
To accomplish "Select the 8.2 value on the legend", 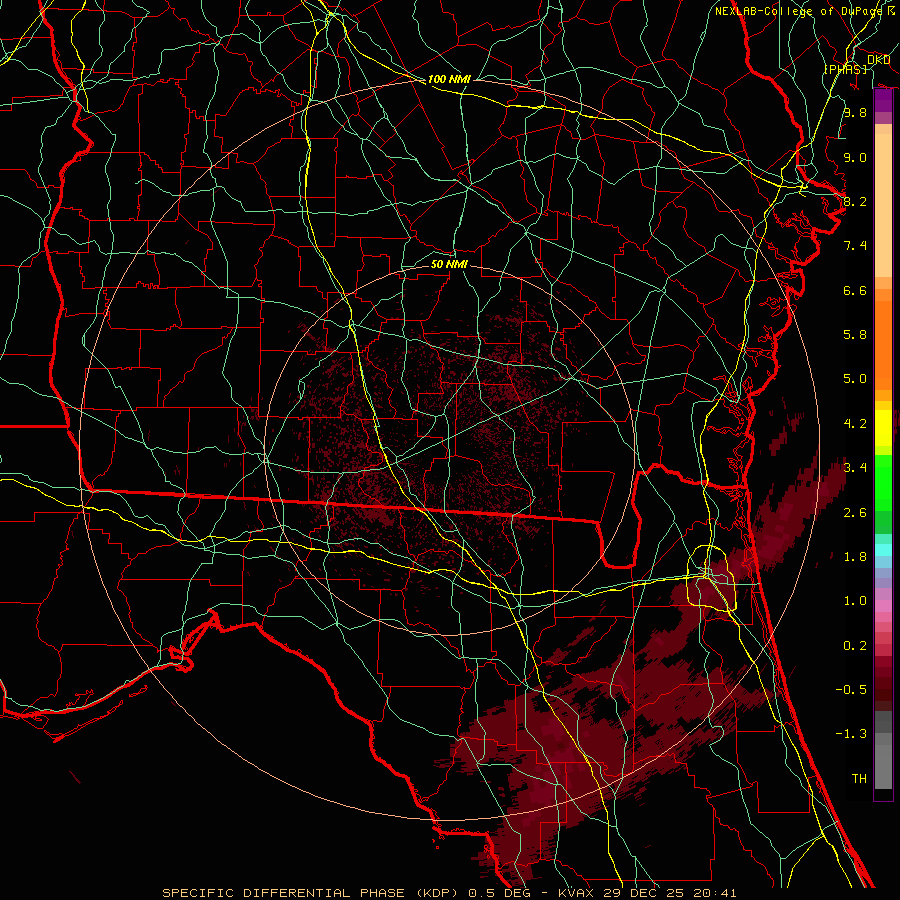I will click(x=855, y=201).
